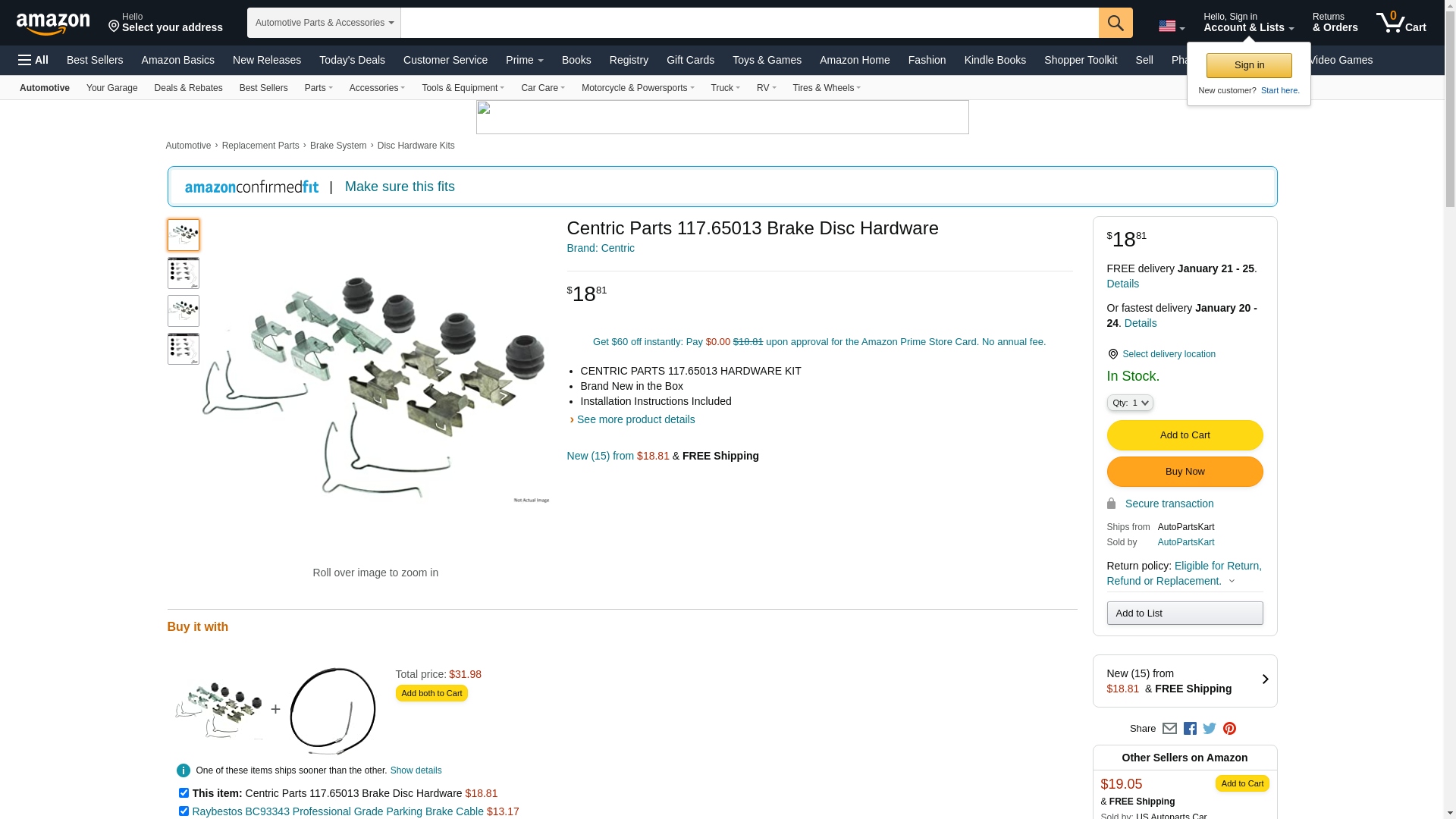This screenshot has height=819, width=1456.
Task: Open the country flag language selector
Action: [1171, 27]
